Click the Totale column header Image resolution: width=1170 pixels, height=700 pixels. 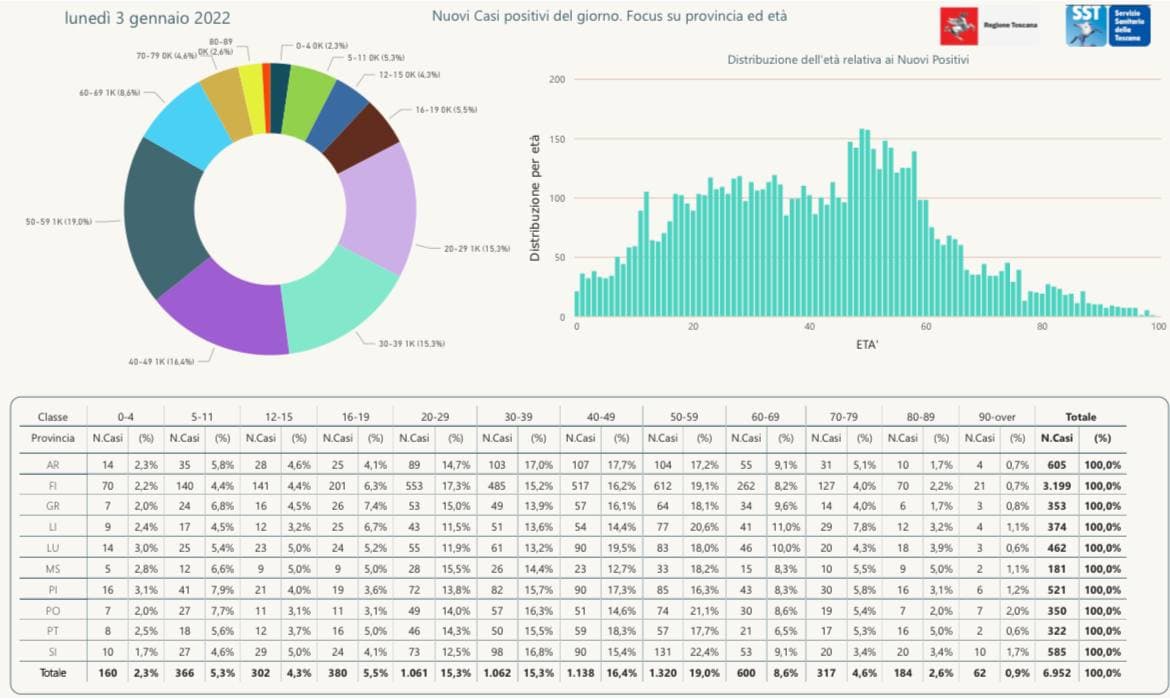(1080, 417)
